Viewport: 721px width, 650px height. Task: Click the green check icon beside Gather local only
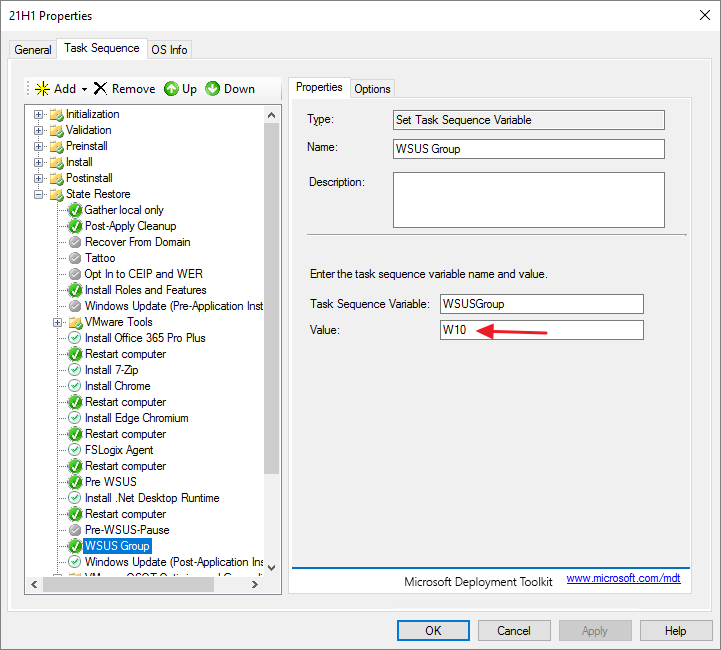coord(75,210)
